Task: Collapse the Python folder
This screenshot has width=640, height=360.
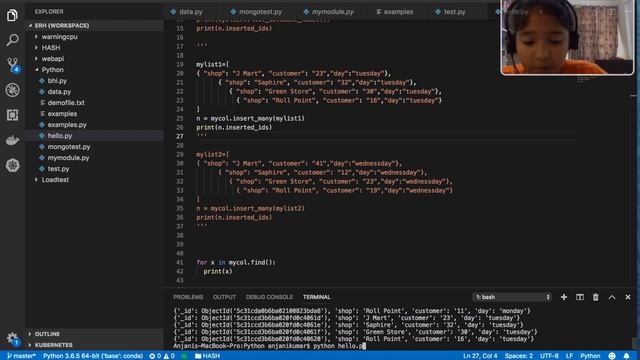Action: (x=52, y=70)
